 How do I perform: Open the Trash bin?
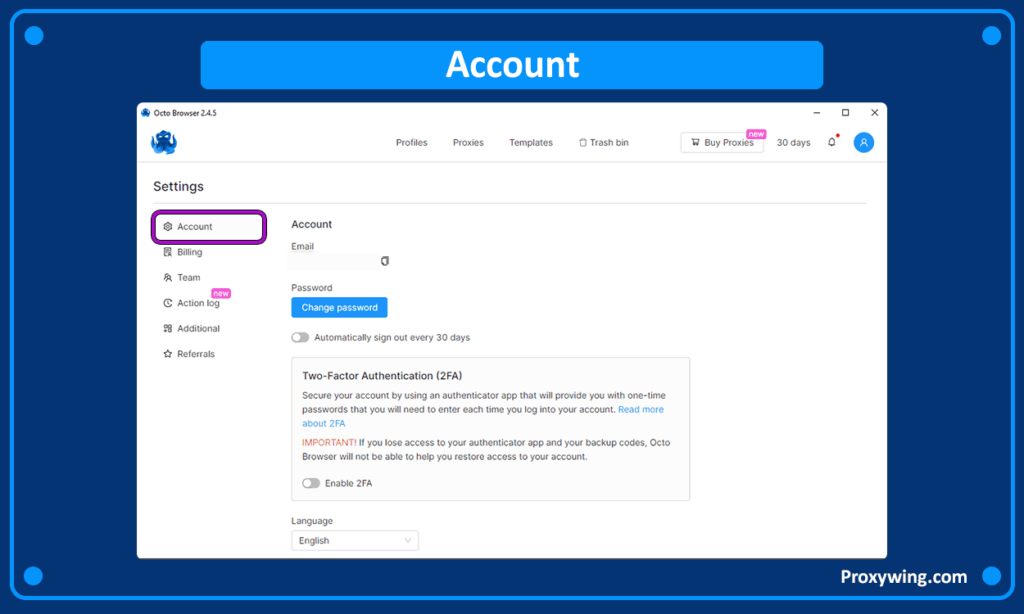point(604,143)
